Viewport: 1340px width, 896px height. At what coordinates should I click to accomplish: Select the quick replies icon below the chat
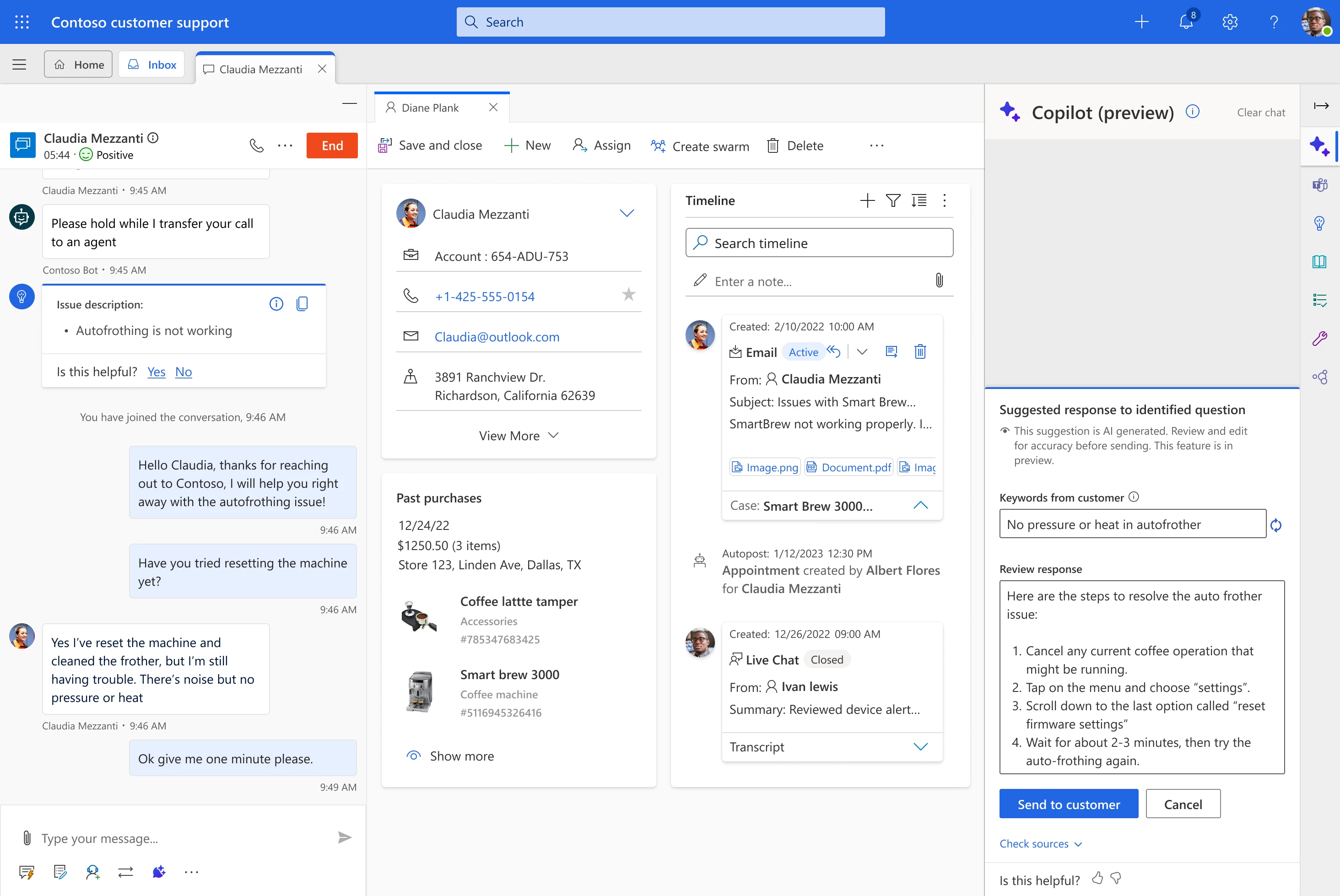[27, 871]
